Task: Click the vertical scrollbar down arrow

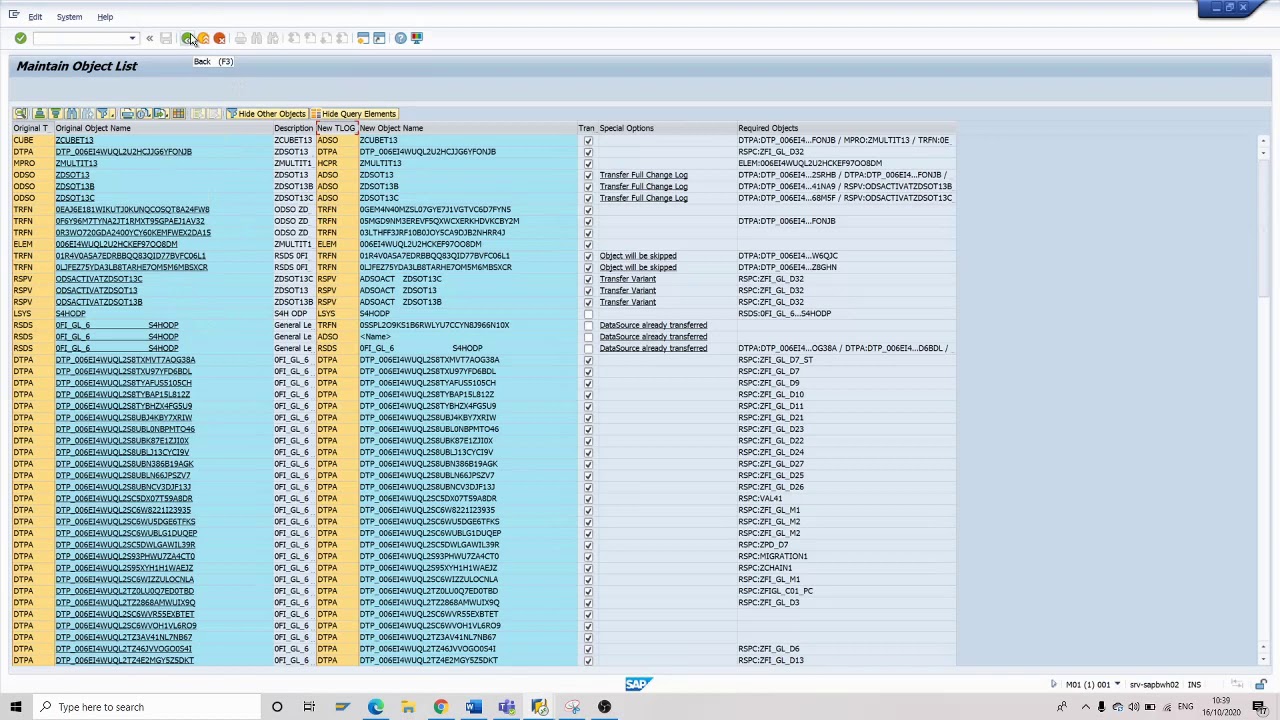Action: 1263,657
